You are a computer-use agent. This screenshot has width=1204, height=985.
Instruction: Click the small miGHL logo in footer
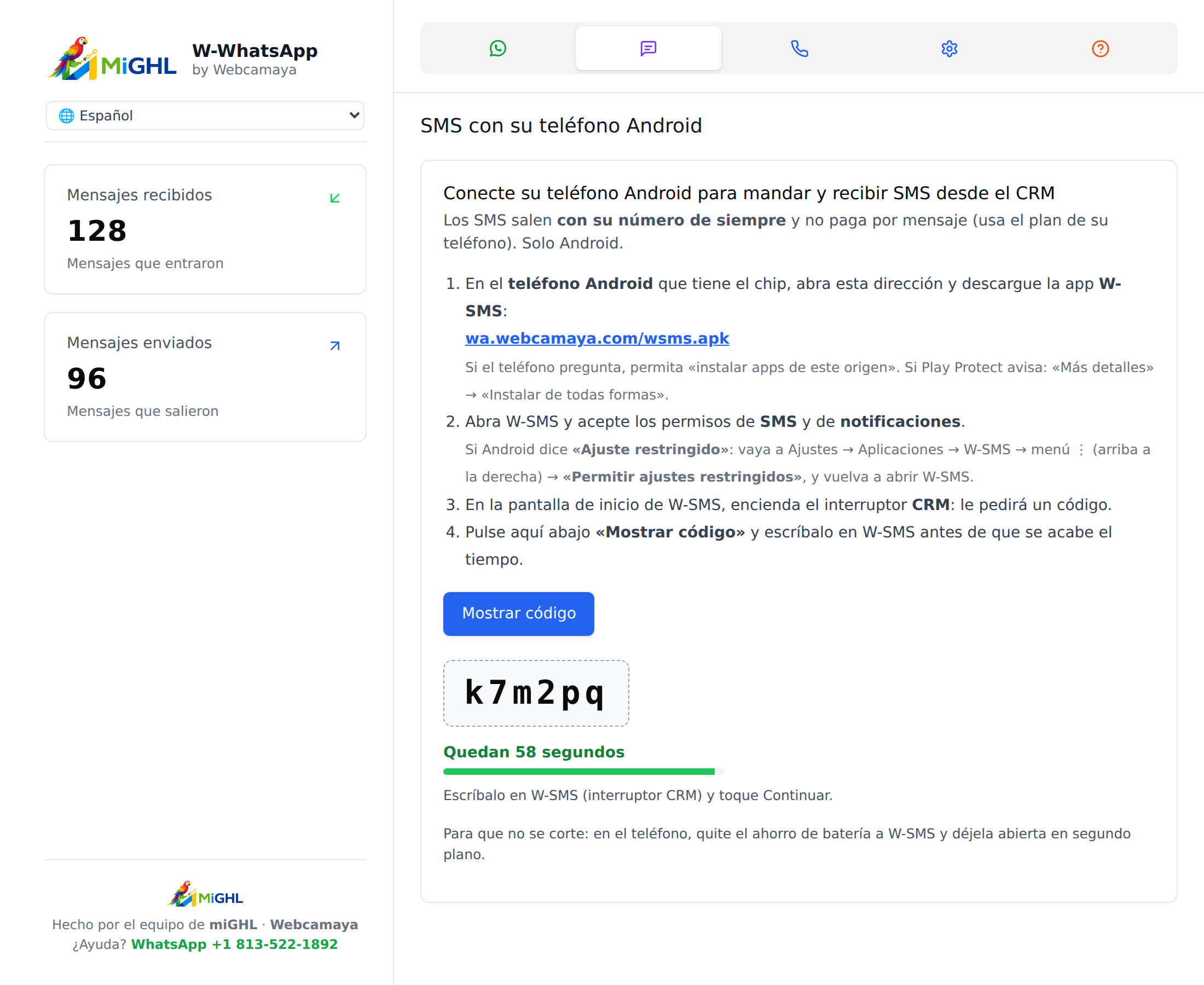pyautogui.click(x=205, y=894)
